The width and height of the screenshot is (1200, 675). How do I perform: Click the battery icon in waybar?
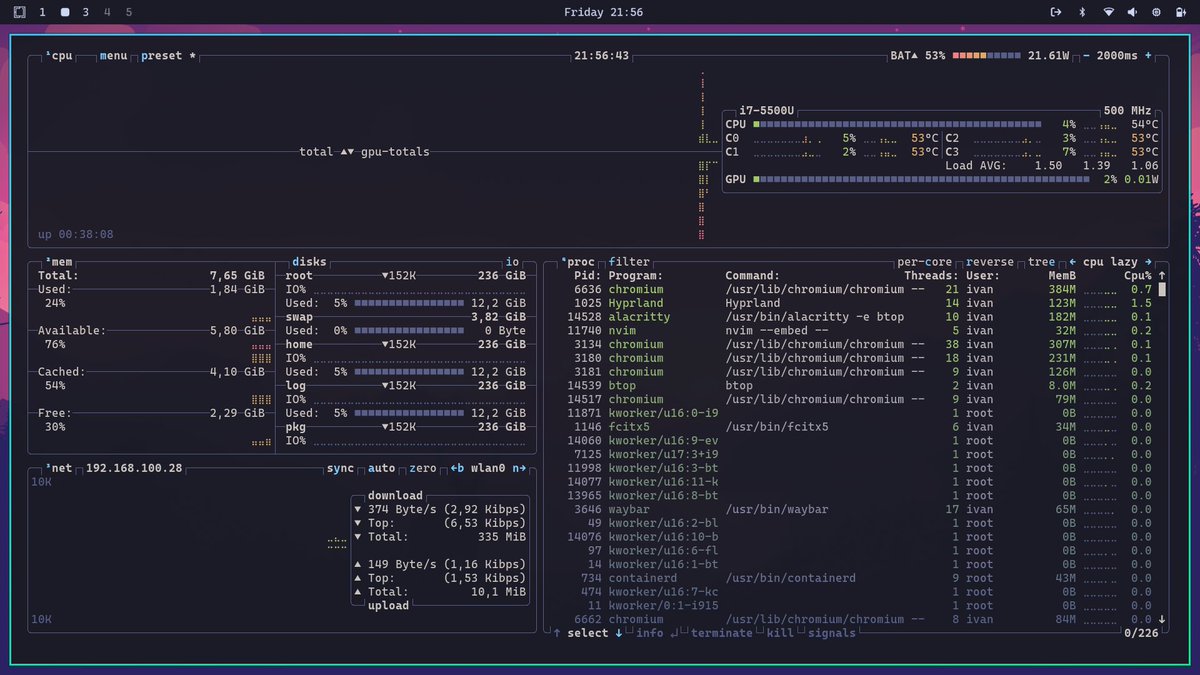pyautogui.click(x=1182, y=12)
